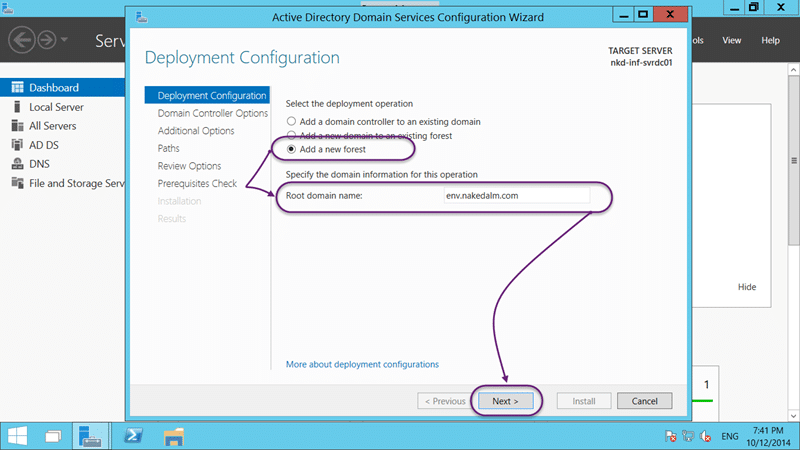Click the network tray icon
The height and width of the screenshot is (450, 800).
point(688,436)
